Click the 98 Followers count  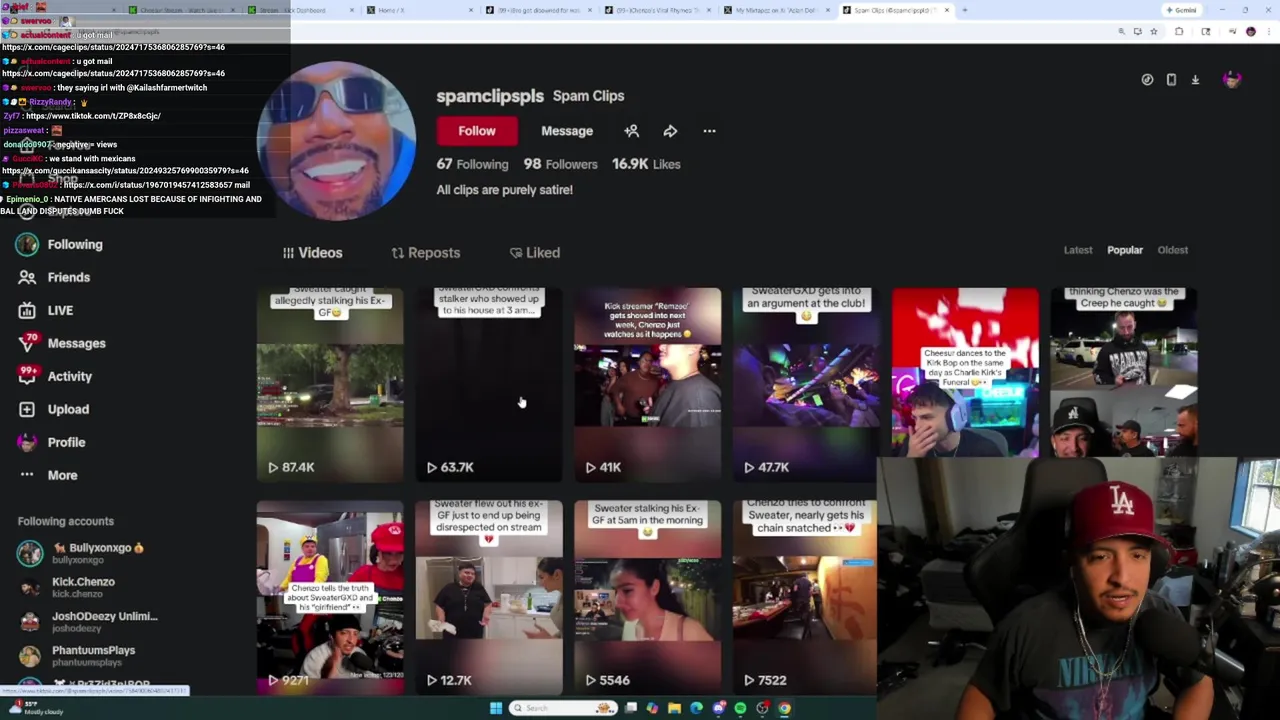pos(560,164)
